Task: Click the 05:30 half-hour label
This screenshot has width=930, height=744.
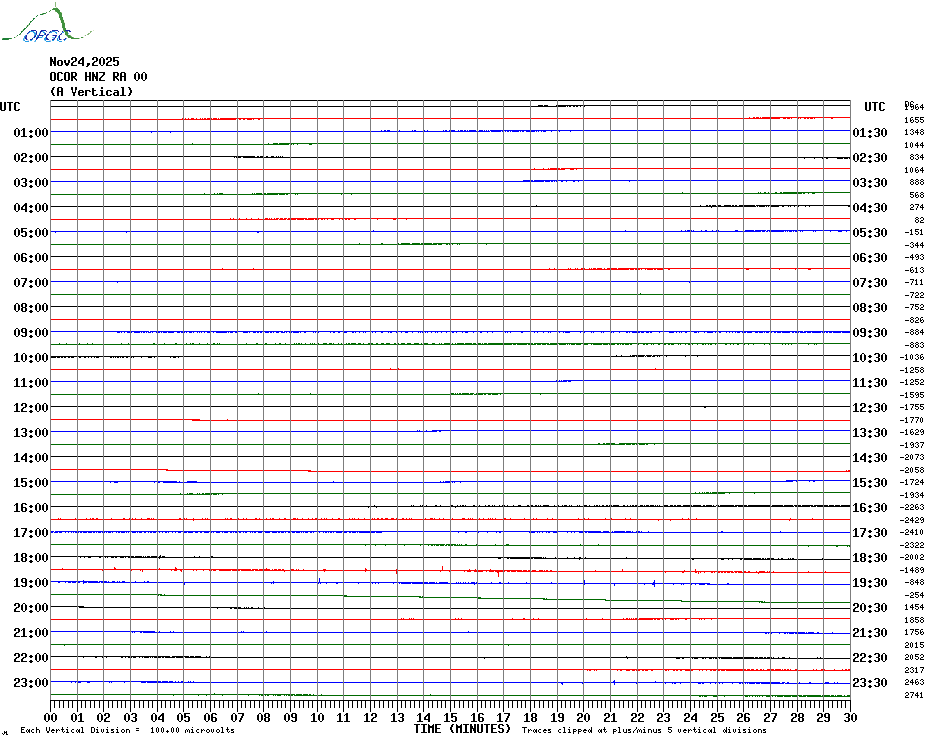Action: [x=870, y=233]
